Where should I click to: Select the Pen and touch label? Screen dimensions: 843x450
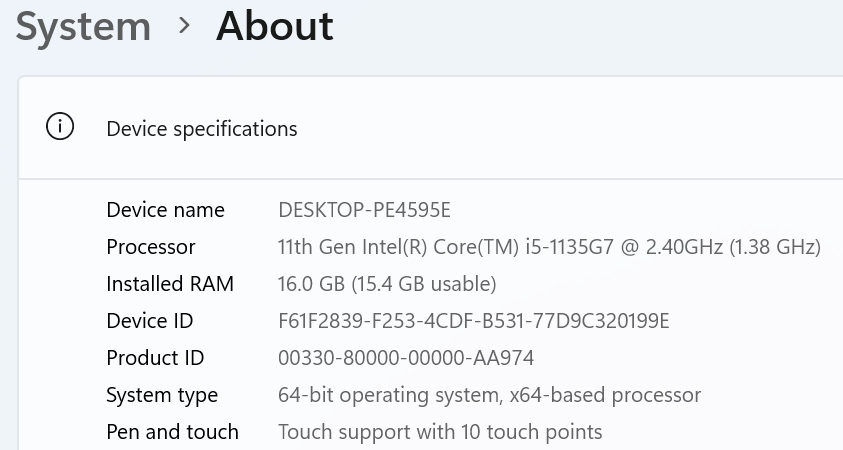tap(173, 432)
